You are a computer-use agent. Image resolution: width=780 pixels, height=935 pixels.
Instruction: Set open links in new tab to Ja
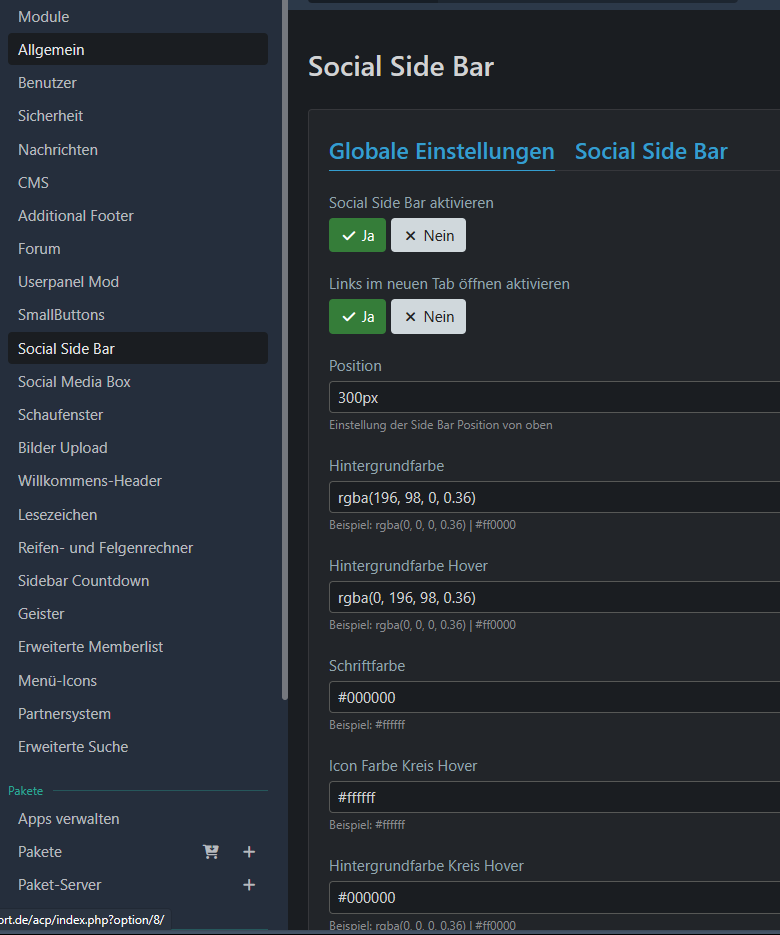(x=357, y=317)
